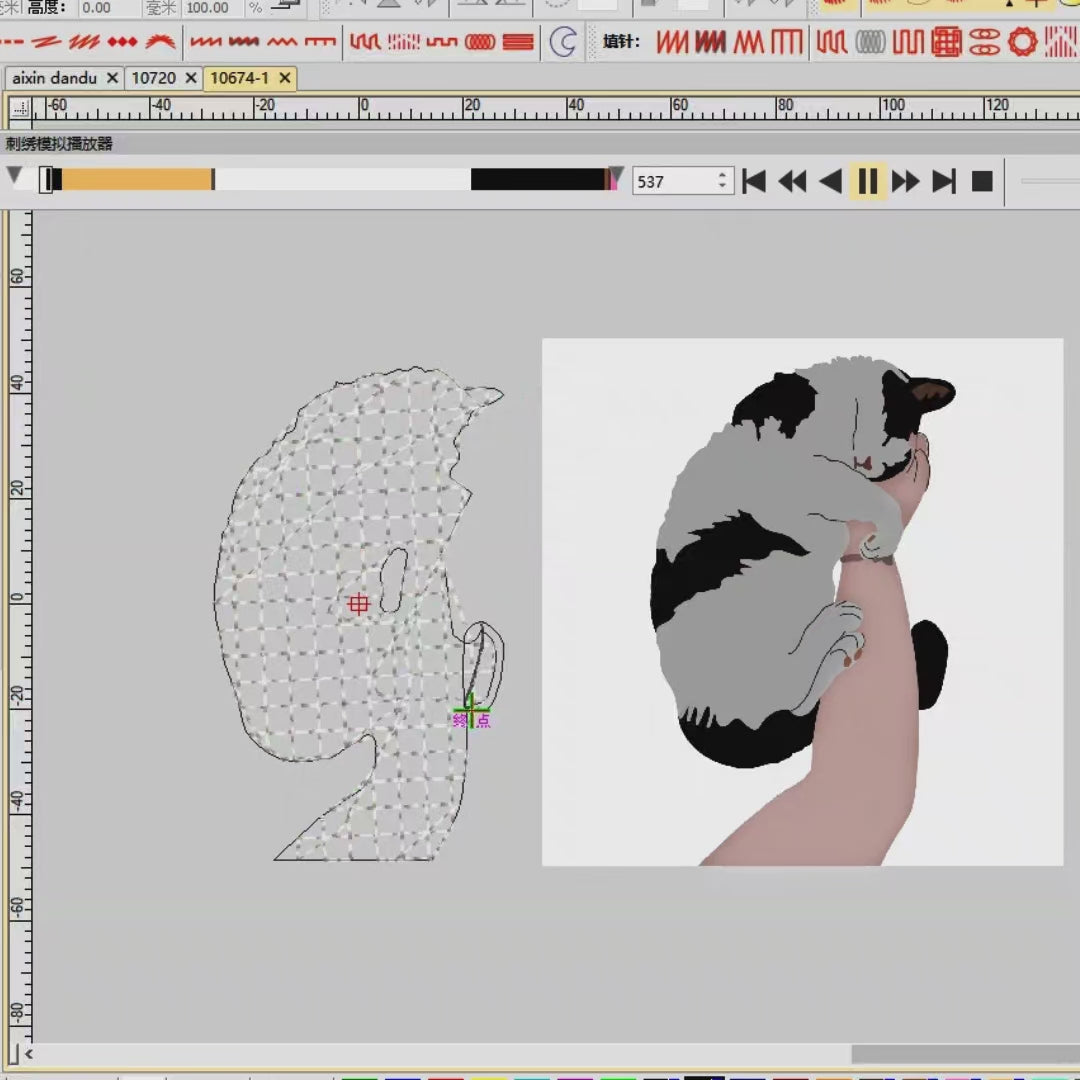Jump to the first stitch
Screen dimensions: 1080x1080
click(754, 181)
